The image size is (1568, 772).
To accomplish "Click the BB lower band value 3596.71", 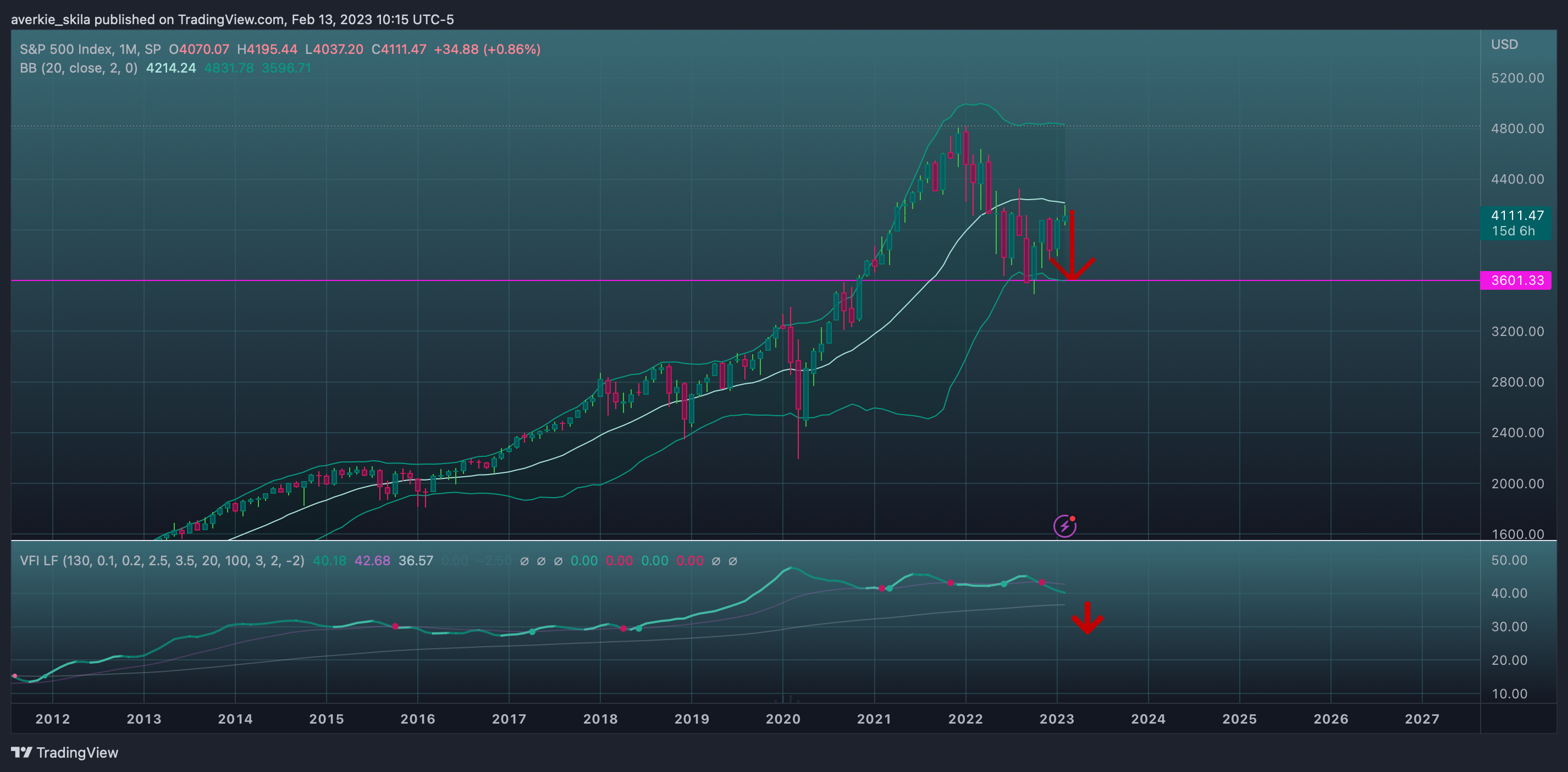I will coord(286,68).
